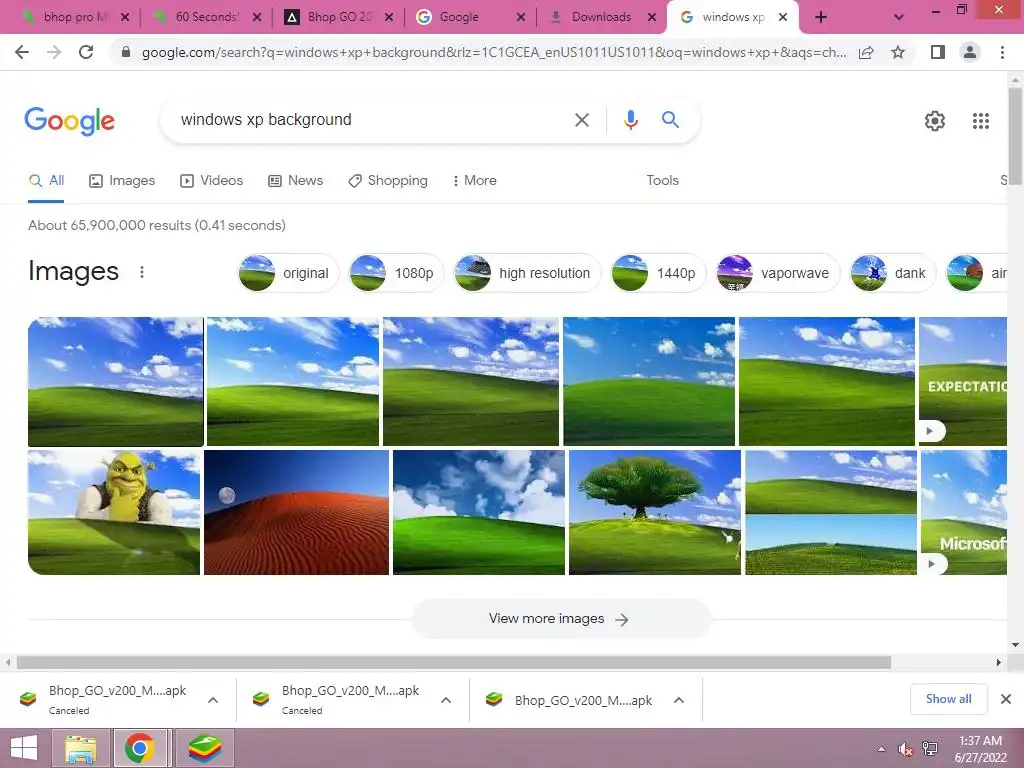Click the address bar URL
Image resolution: width=1024 pixels, height=768 pixels.
coord(493,52)
